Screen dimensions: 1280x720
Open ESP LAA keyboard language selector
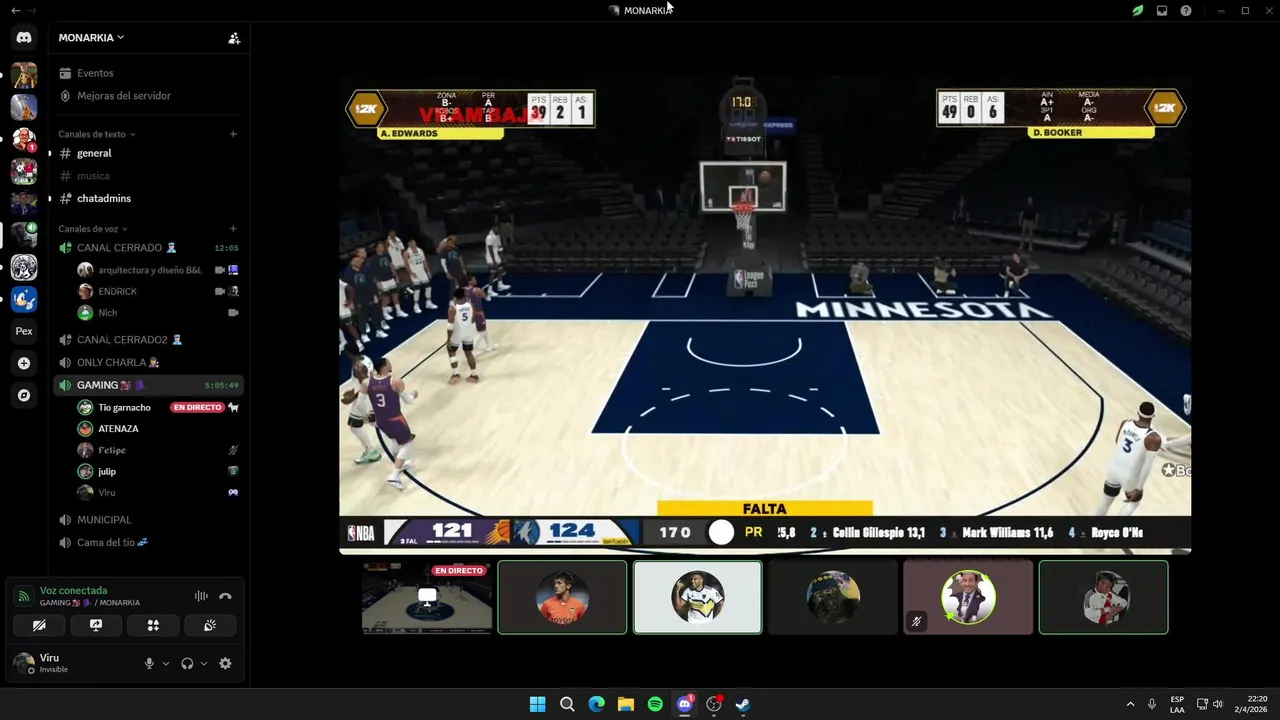click(1177, 704)
